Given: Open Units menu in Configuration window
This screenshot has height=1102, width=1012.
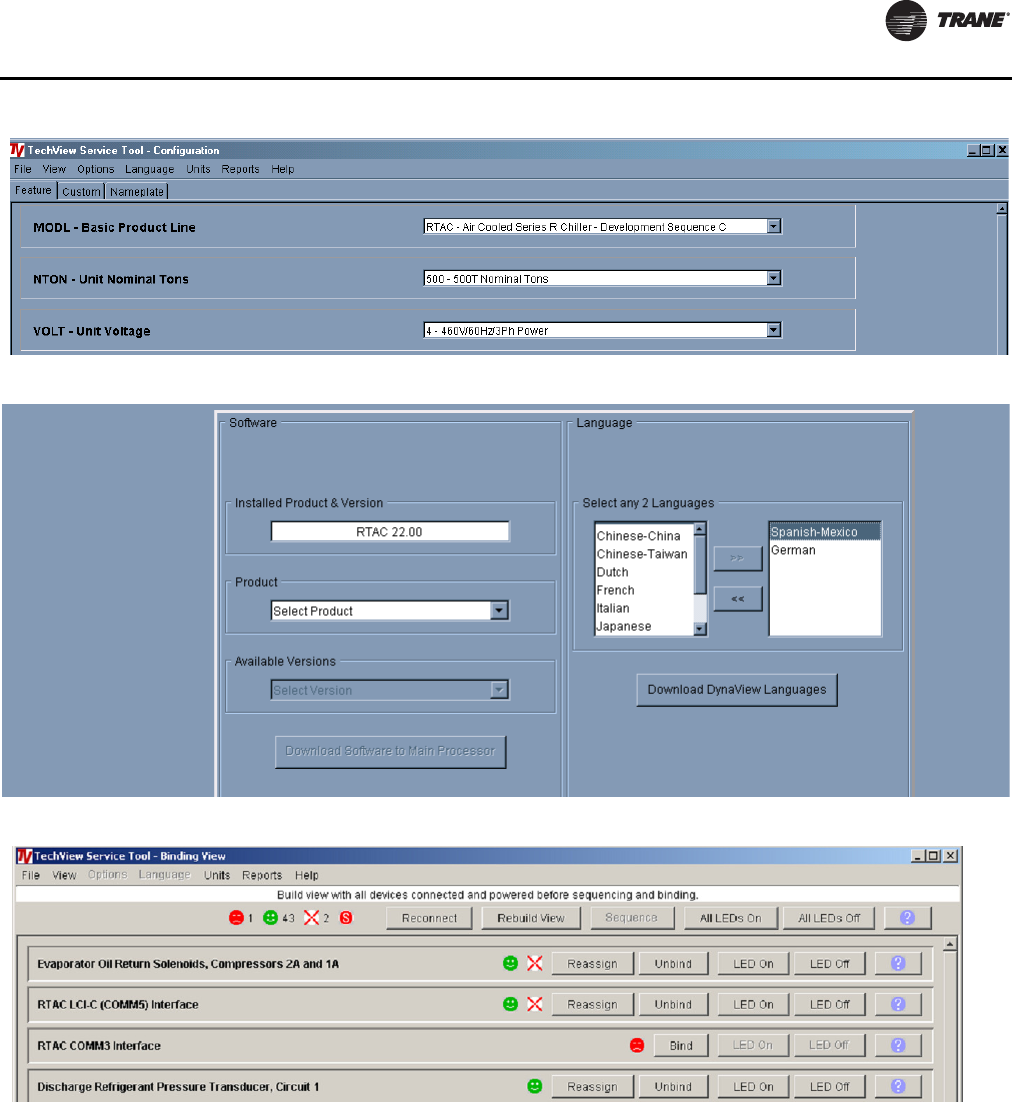Looking at the screenshot, I should click(x=198, y=169).
